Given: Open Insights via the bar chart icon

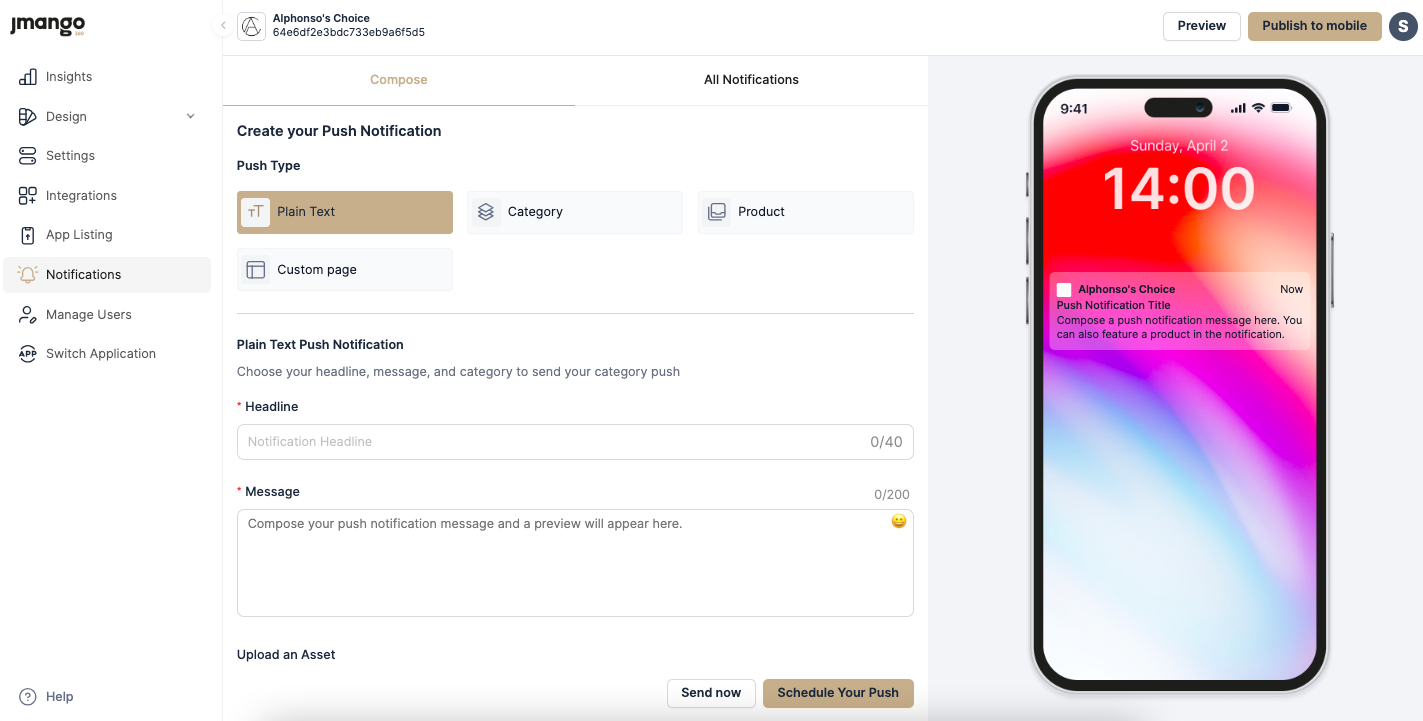Looking at the screenshot, I should point(28,77).
